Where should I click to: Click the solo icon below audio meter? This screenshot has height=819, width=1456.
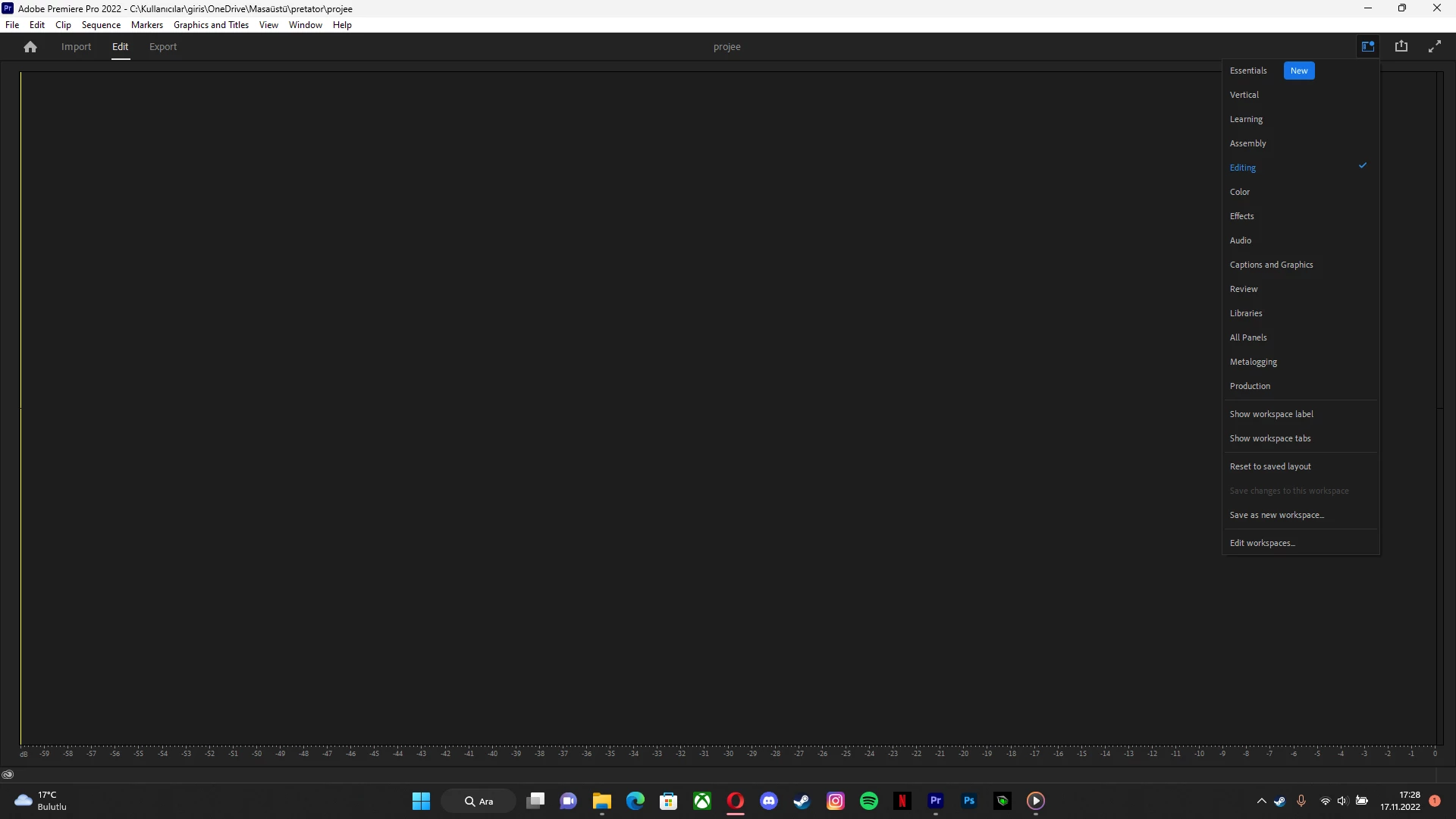pyautogui.click(x=8, y=774)
